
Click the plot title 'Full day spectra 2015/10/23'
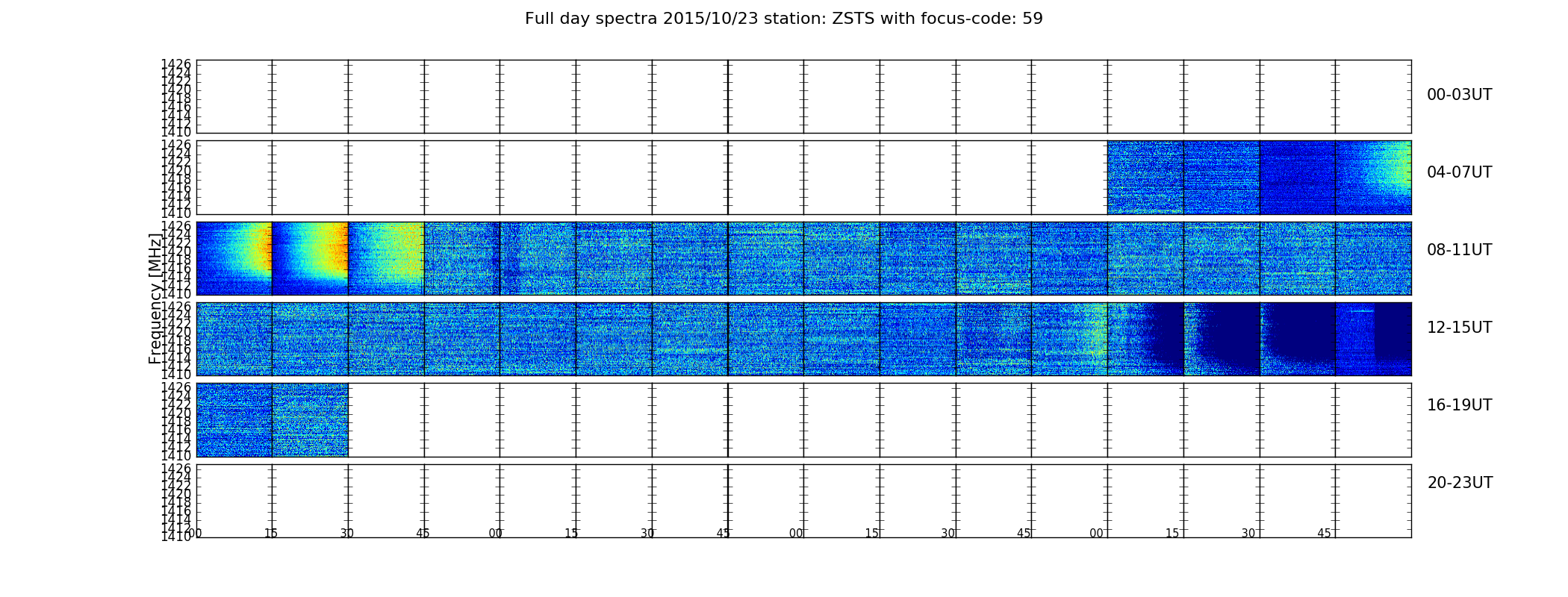(783, 19)
